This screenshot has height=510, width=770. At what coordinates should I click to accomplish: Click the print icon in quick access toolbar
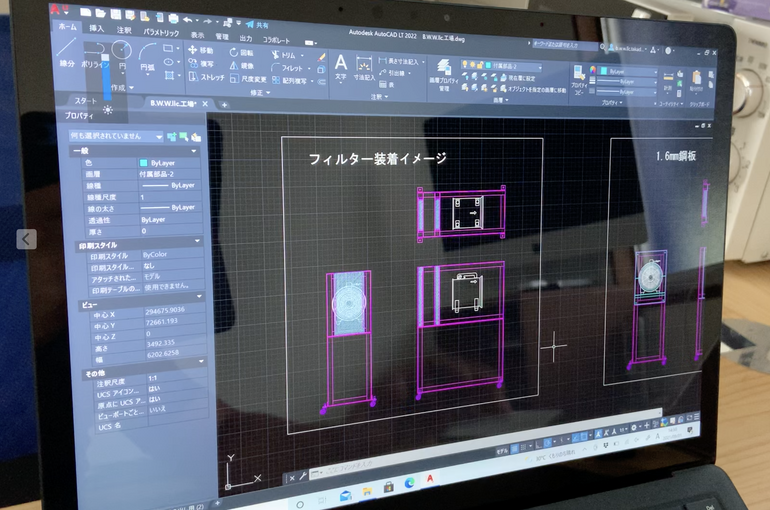coord(173,19)
